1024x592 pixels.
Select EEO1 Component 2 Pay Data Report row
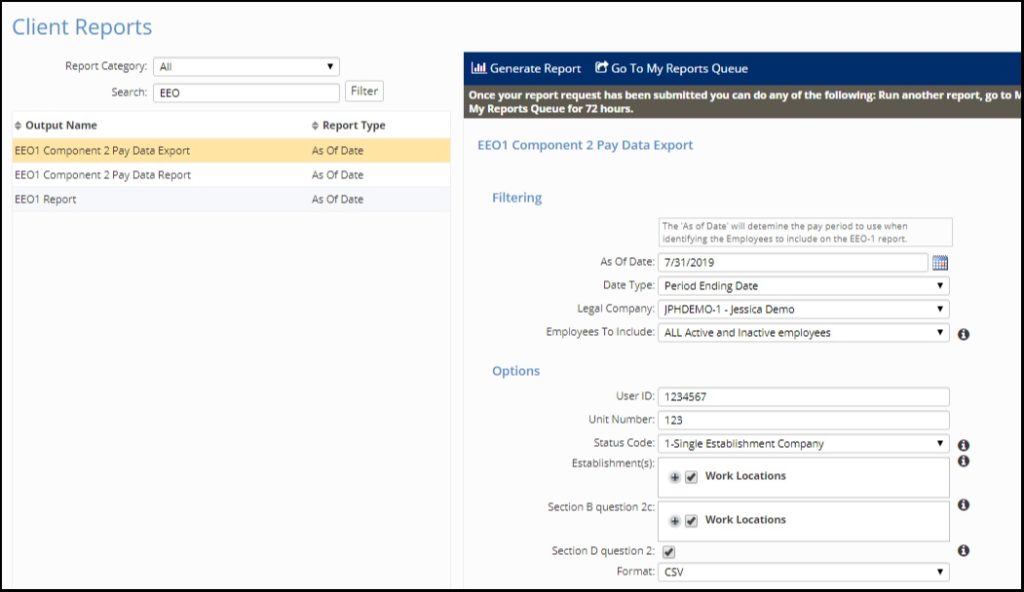click(231, 175)
